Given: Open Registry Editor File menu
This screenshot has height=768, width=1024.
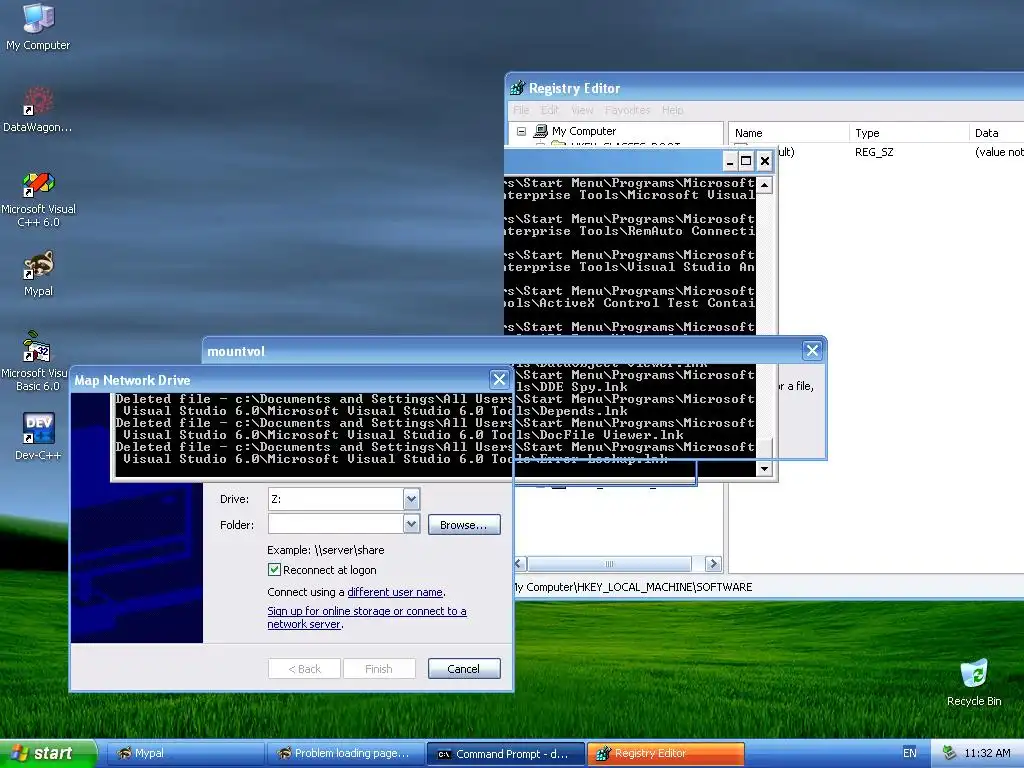Looking at the screenshot, I should (x=521, y=110).
